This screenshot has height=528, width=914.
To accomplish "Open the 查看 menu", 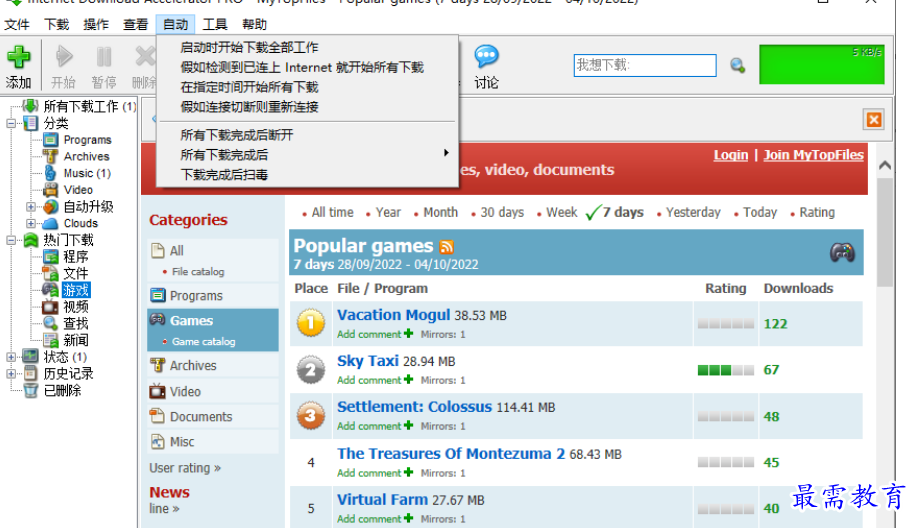I will (136, 24).
